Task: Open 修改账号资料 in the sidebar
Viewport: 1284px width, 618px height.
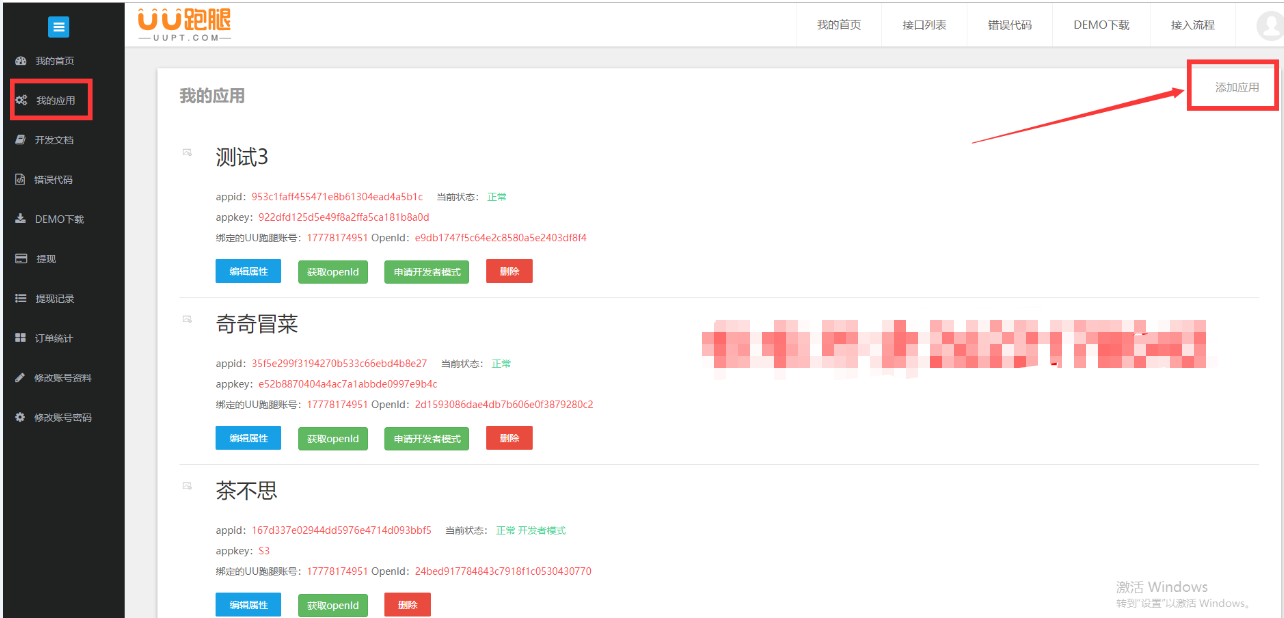Action: pos(62,378)
